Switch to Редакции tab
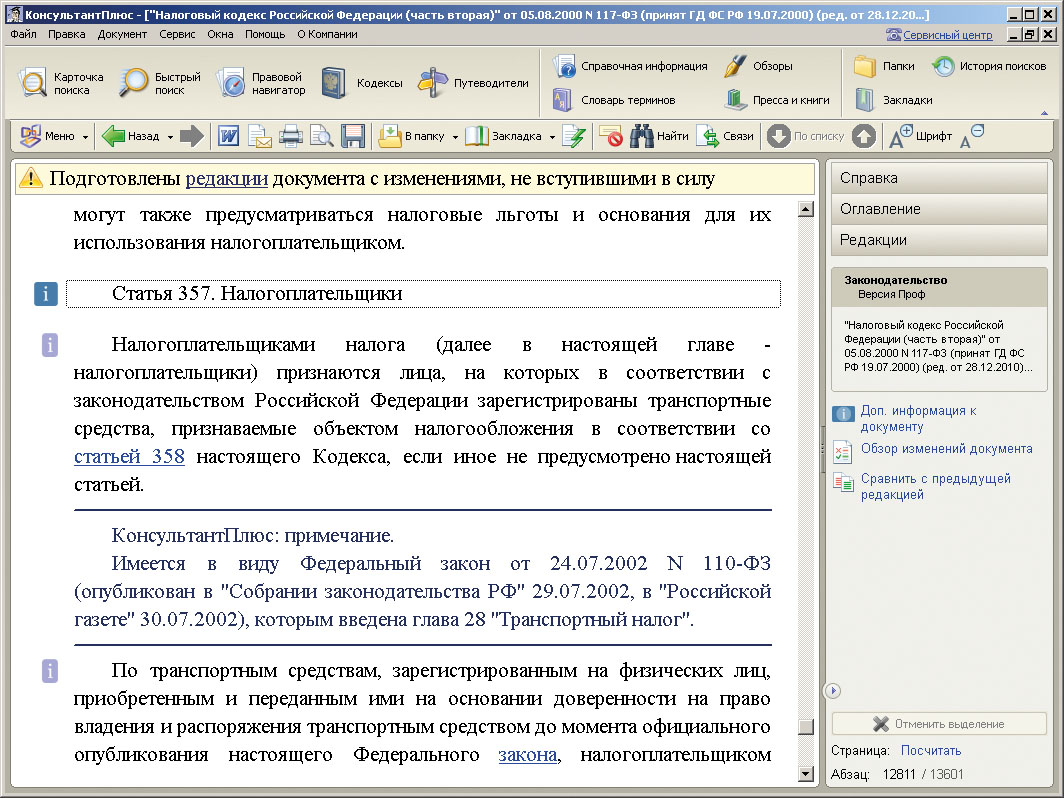 (x=939, y=240)
